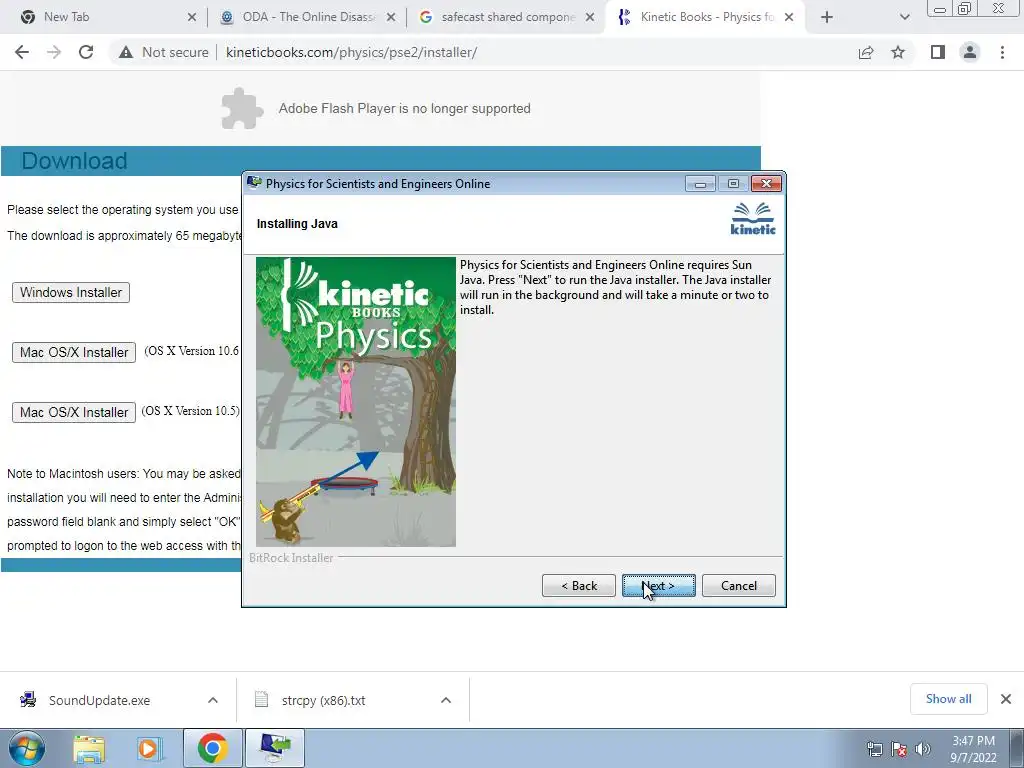1024x768 pixels.
Task: Click the installer title bar icon
Action: pyautogui.click(x=254, y=183)
